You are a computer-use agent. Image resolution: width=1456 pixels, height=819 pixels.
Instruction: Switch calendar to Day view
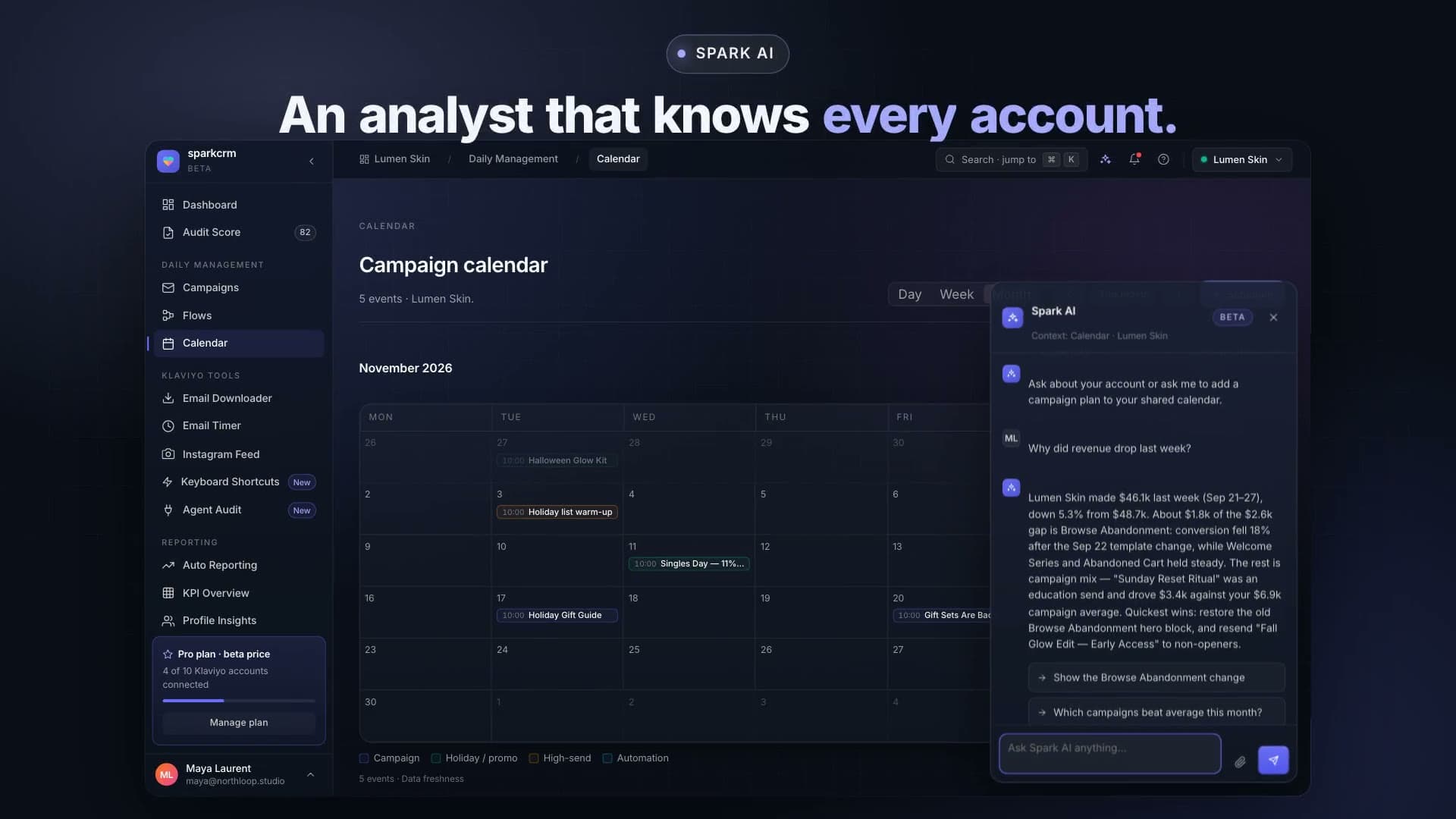[909, 294]
